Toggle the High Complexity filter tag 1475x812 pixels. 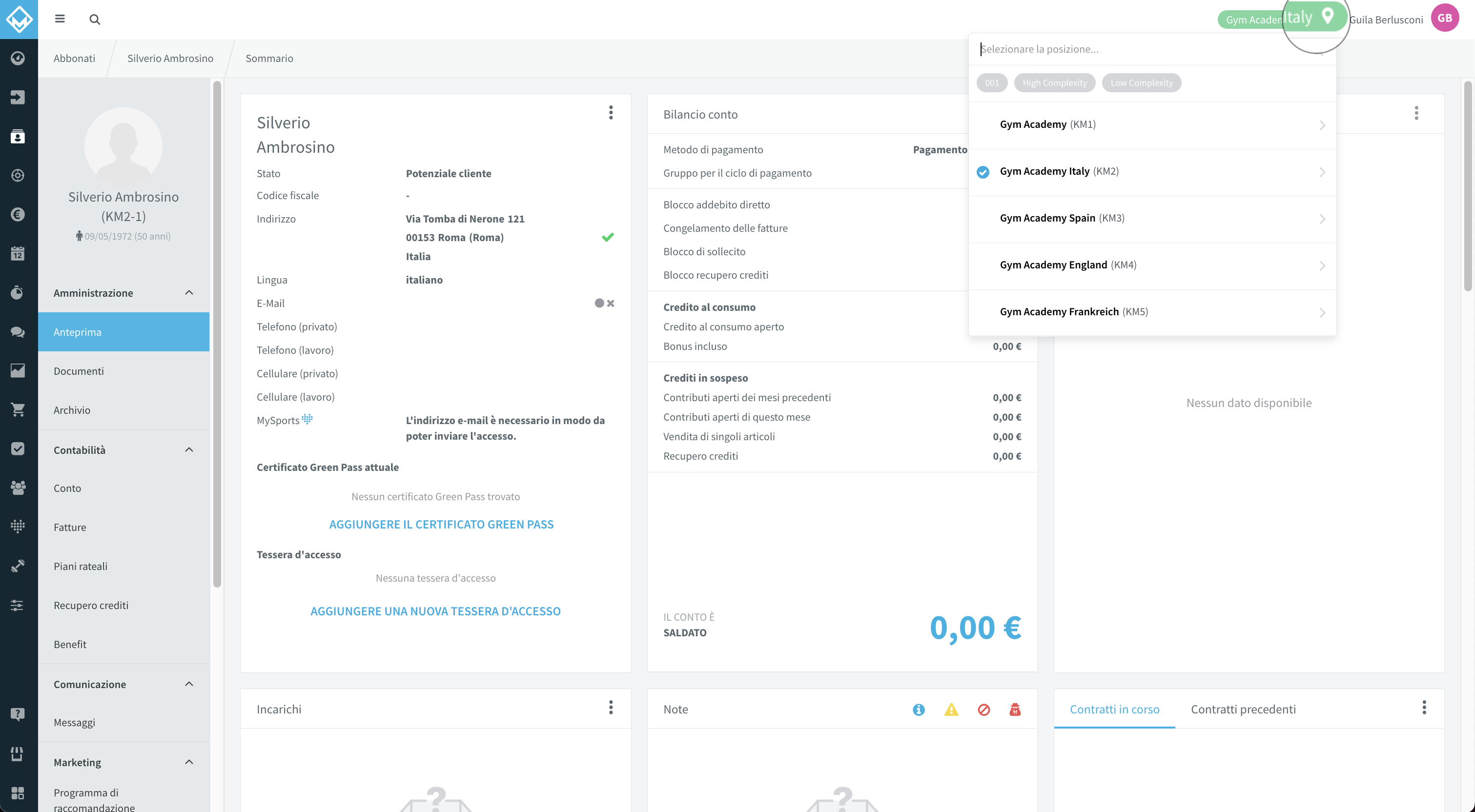(1054, 82)
